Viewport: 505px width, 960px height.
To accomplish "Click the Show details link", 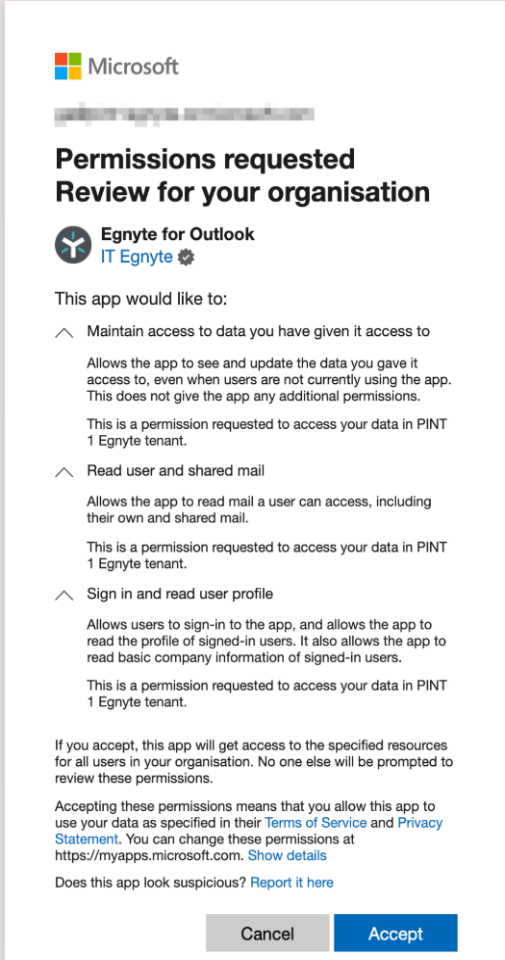I will 287,855.
